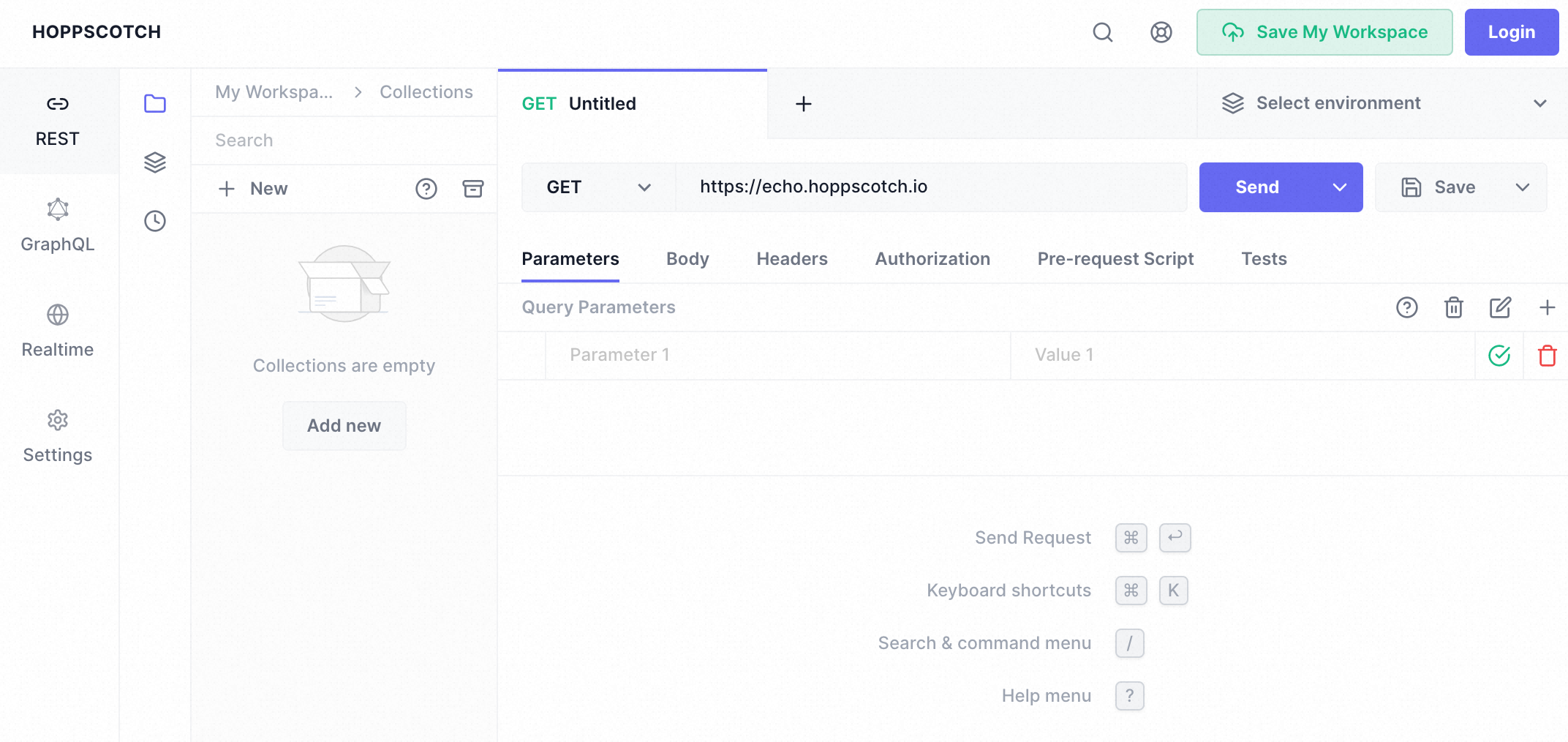This screenshot has width=1568, height=742.
Task: Open the support lifebuoy icon
Action: tap(1161, 32)
